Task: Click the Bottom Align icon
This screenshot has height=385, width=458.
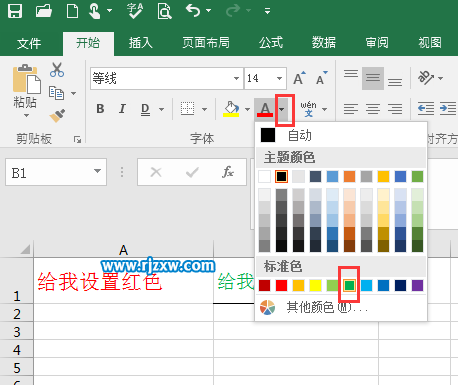Action: pos(395,82)
